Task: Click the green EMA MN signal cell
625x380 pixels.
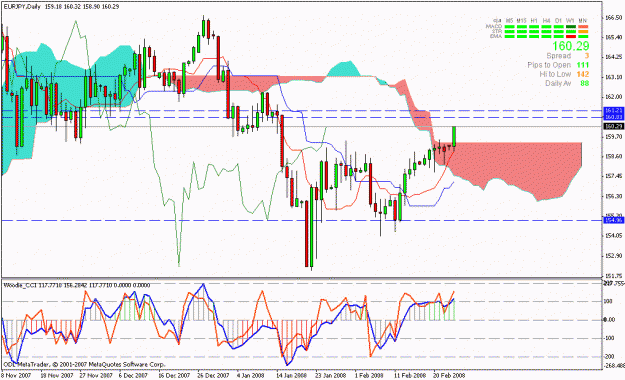Action: coord(583,36)
